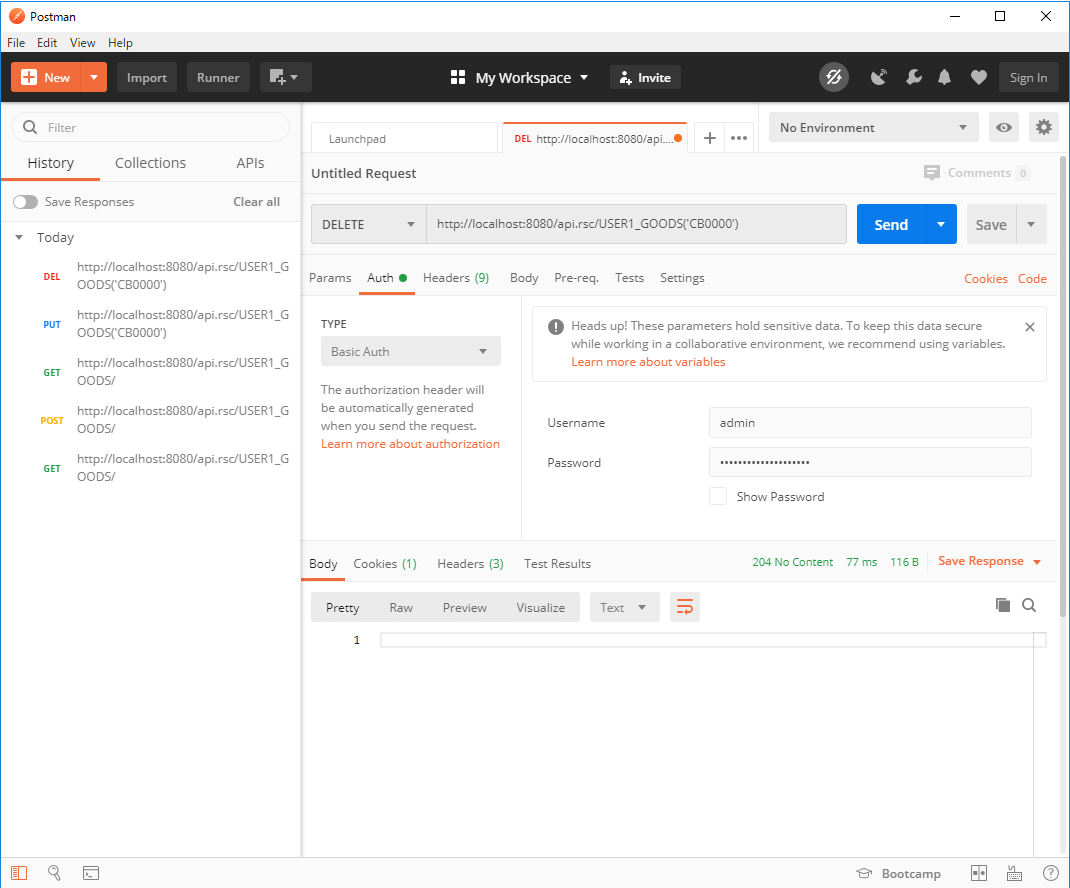Open the Edit menu
The height and width of the screenshot is (888, 1070).
pos(47,42)
